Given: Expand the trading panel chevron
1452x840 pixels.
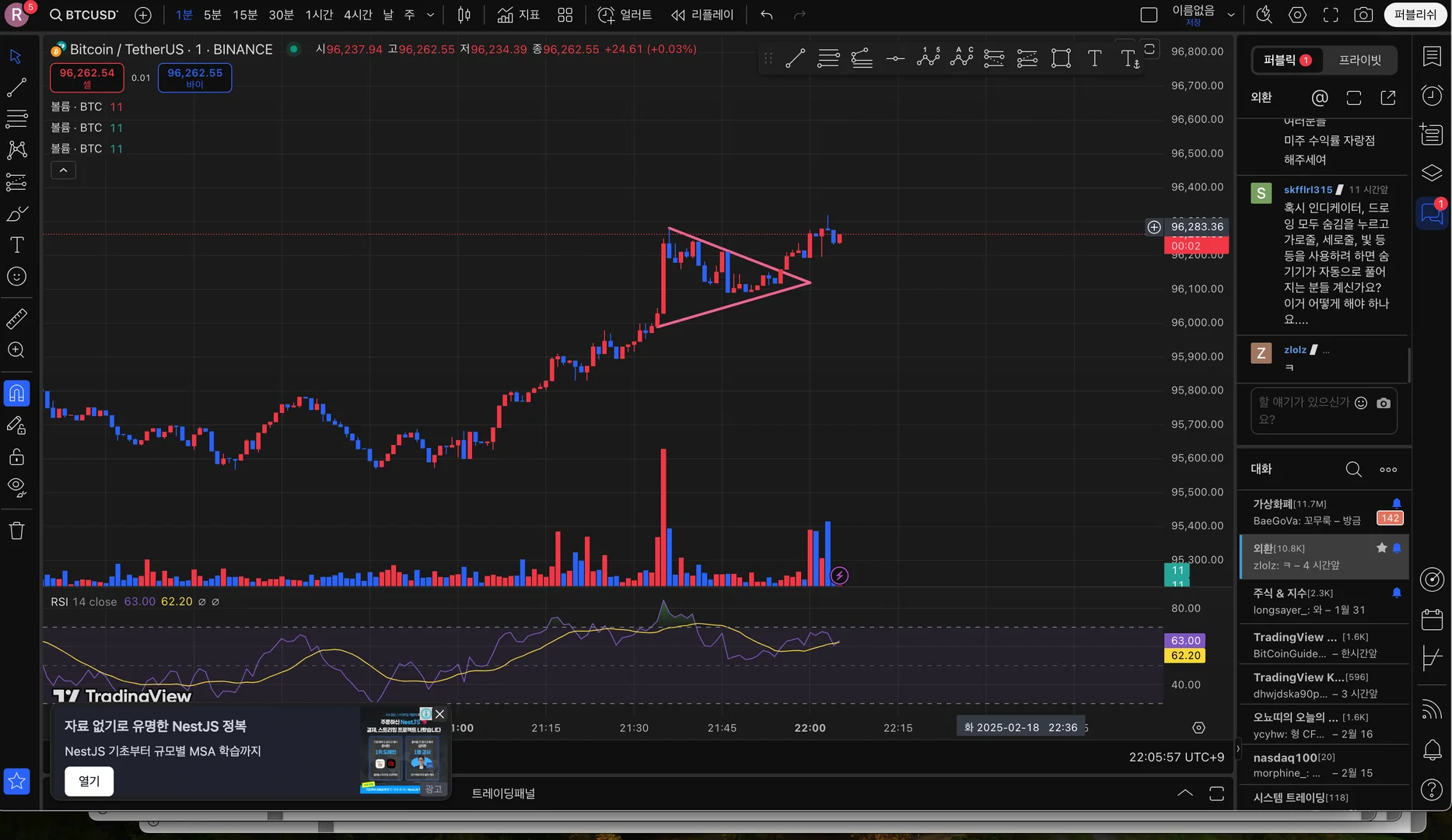Looking at the screenshot, I should tap(1184, 793).
